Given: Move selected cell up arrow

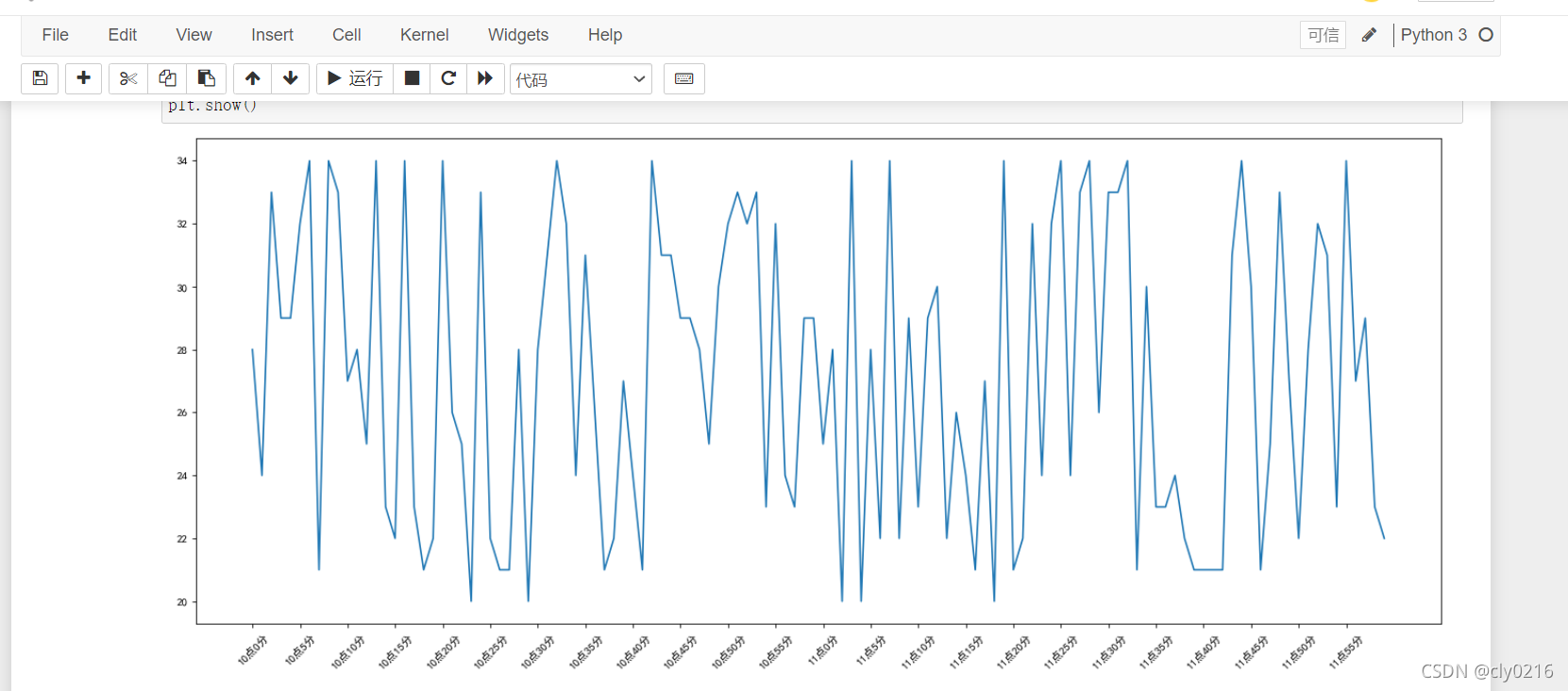Looking at the screenshot, I should [252, 78].
